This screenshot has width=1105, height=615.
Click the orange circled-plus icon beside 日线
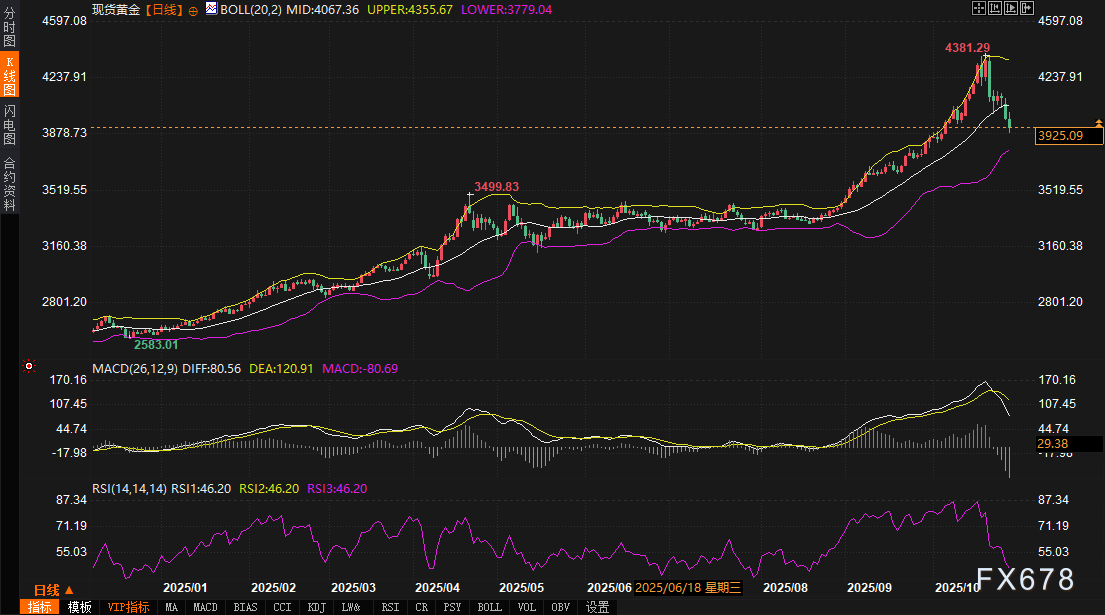[193, 9]
